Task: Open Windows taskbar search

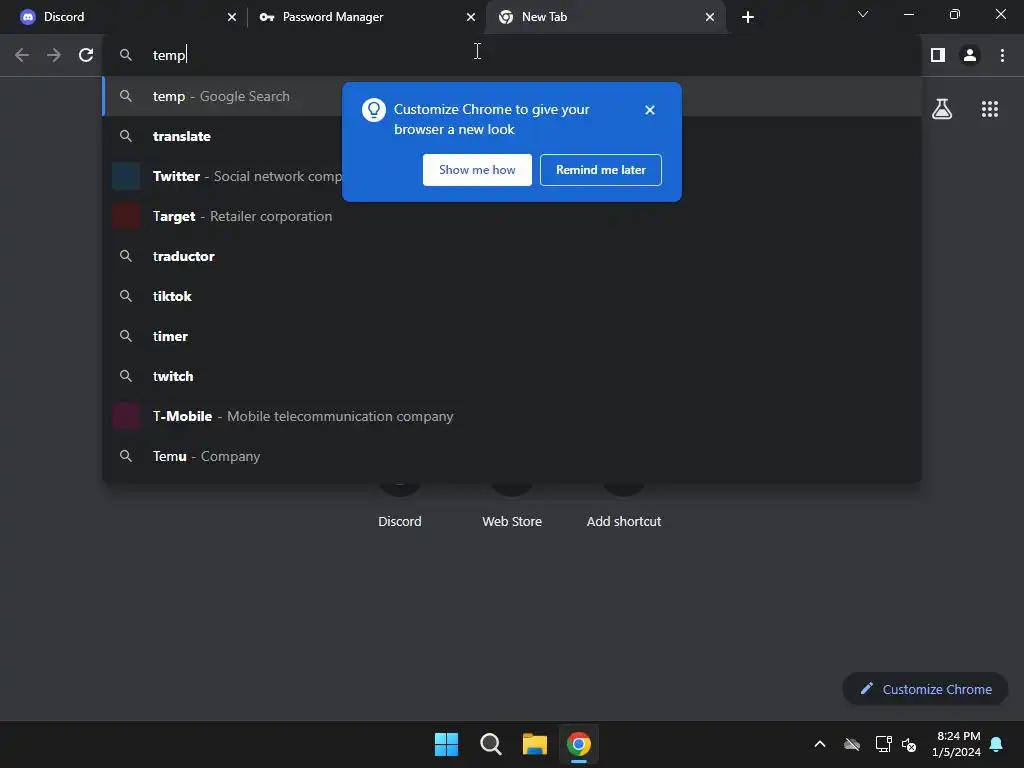Action: pos(490,744)
